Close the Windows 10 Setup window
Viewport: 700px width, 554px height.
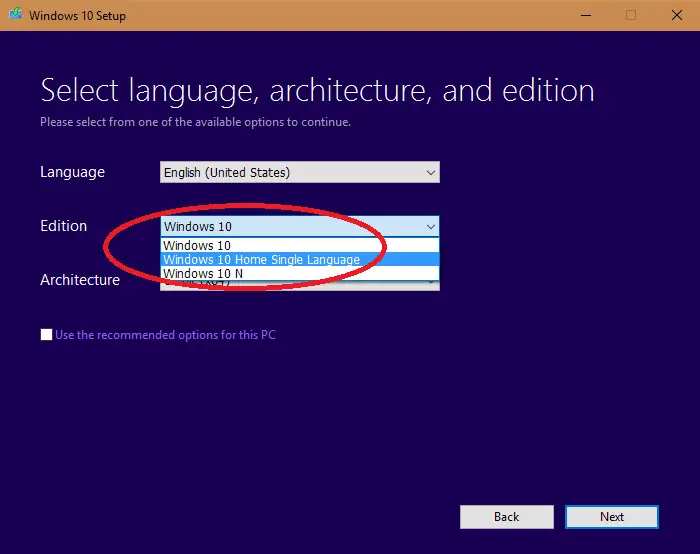click(677, 15)
